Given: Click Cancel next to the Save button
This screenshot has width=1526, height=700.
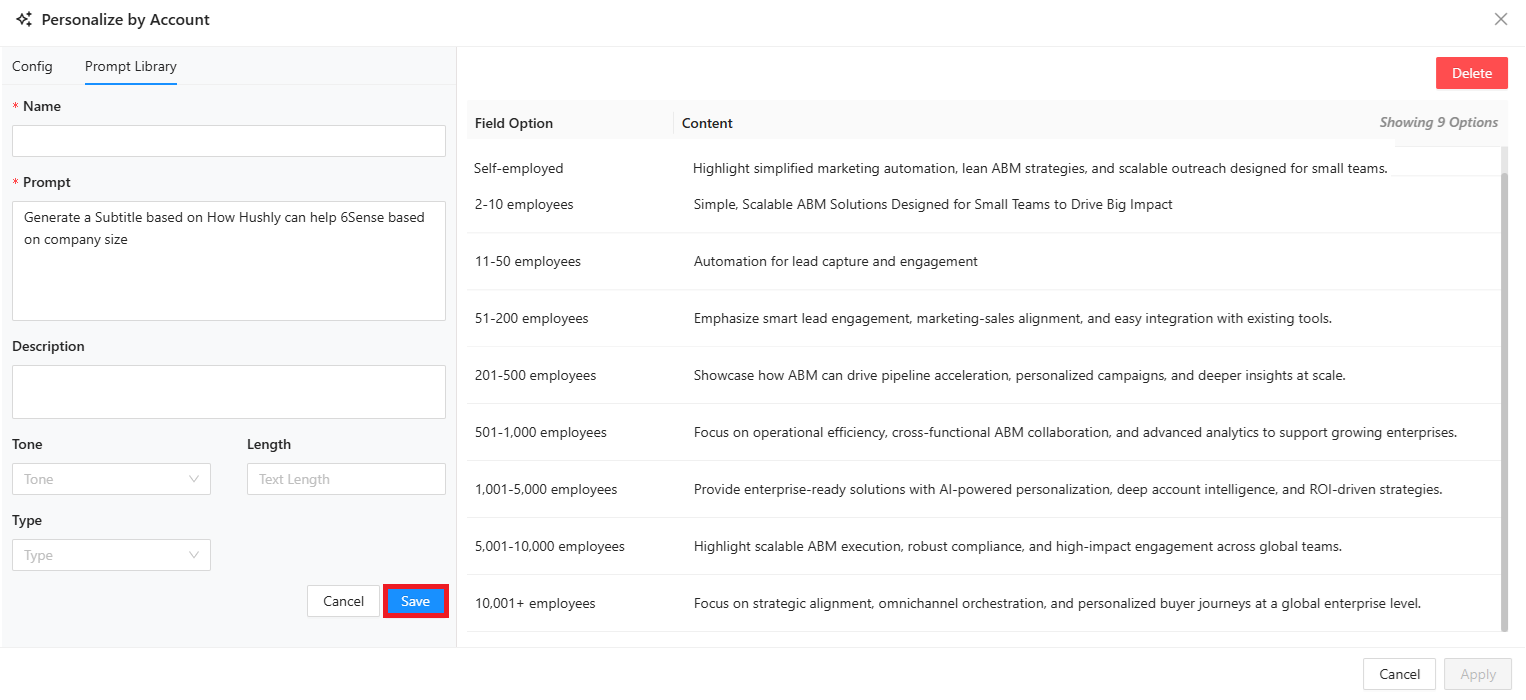Looking at the screenshot, I should (343, 601).
